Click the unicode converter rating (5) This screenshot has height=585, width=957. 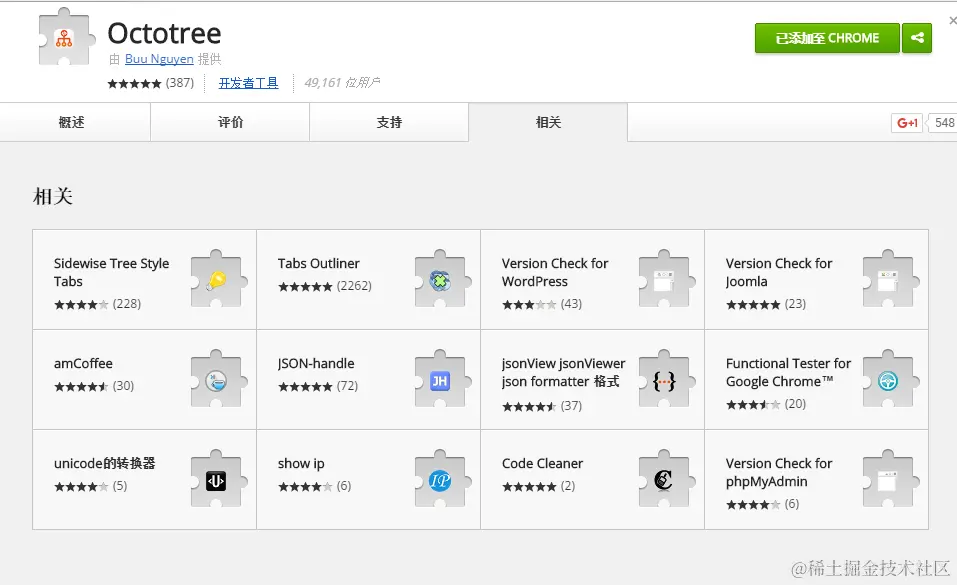[90, 486]
